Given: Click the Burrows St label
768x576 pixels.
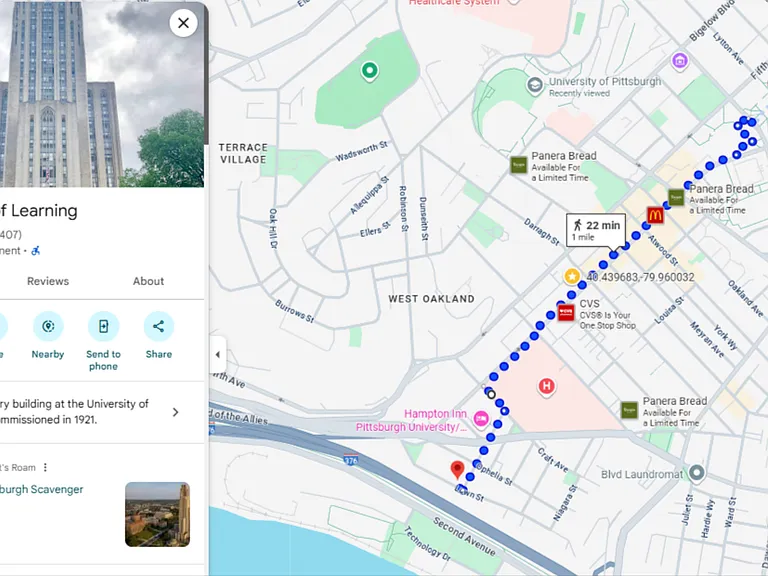Looking at the screenshot, I should (294, 312).
